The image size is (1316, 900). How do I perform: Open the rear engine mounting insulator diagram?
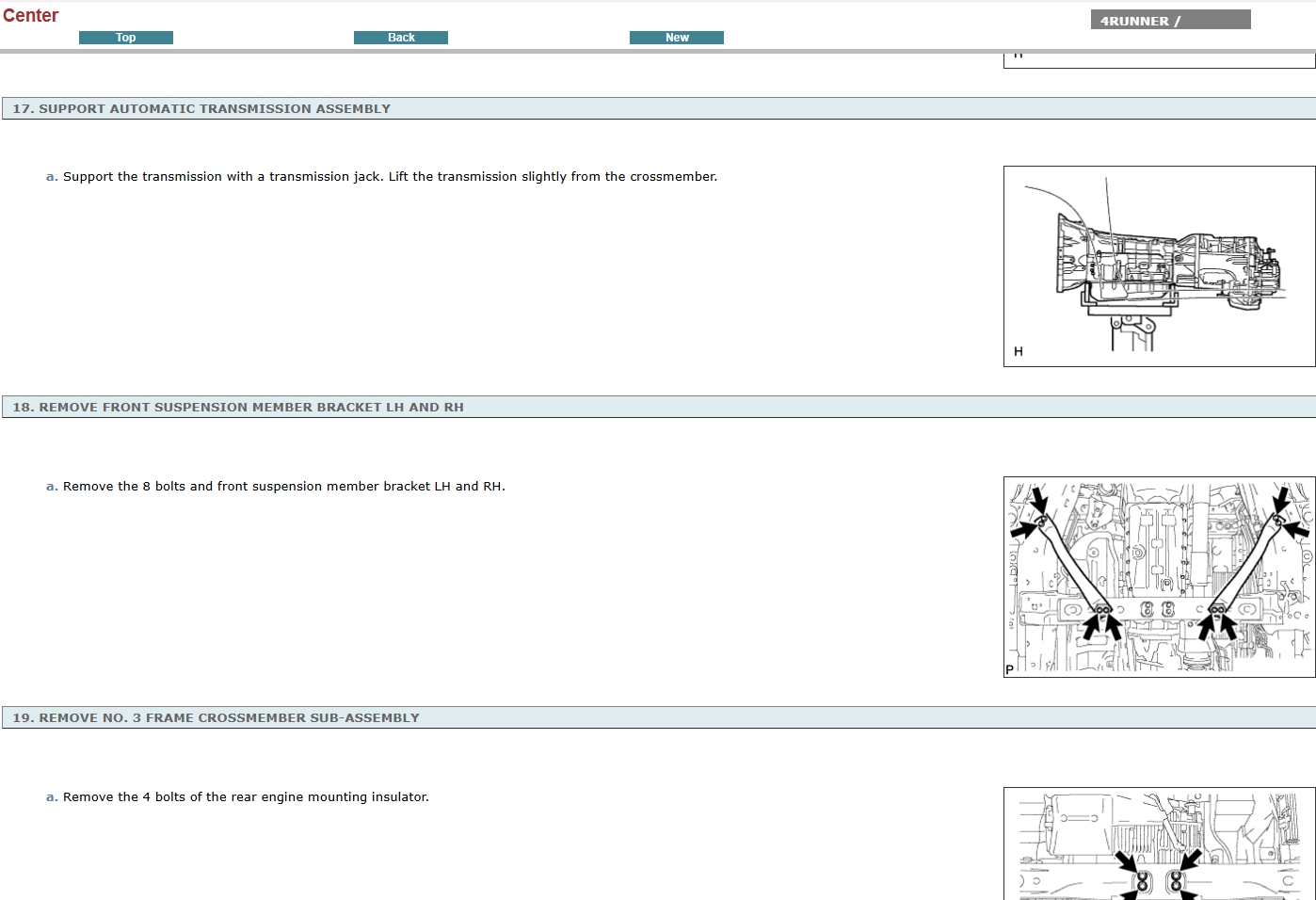[x=1159, y=844]
